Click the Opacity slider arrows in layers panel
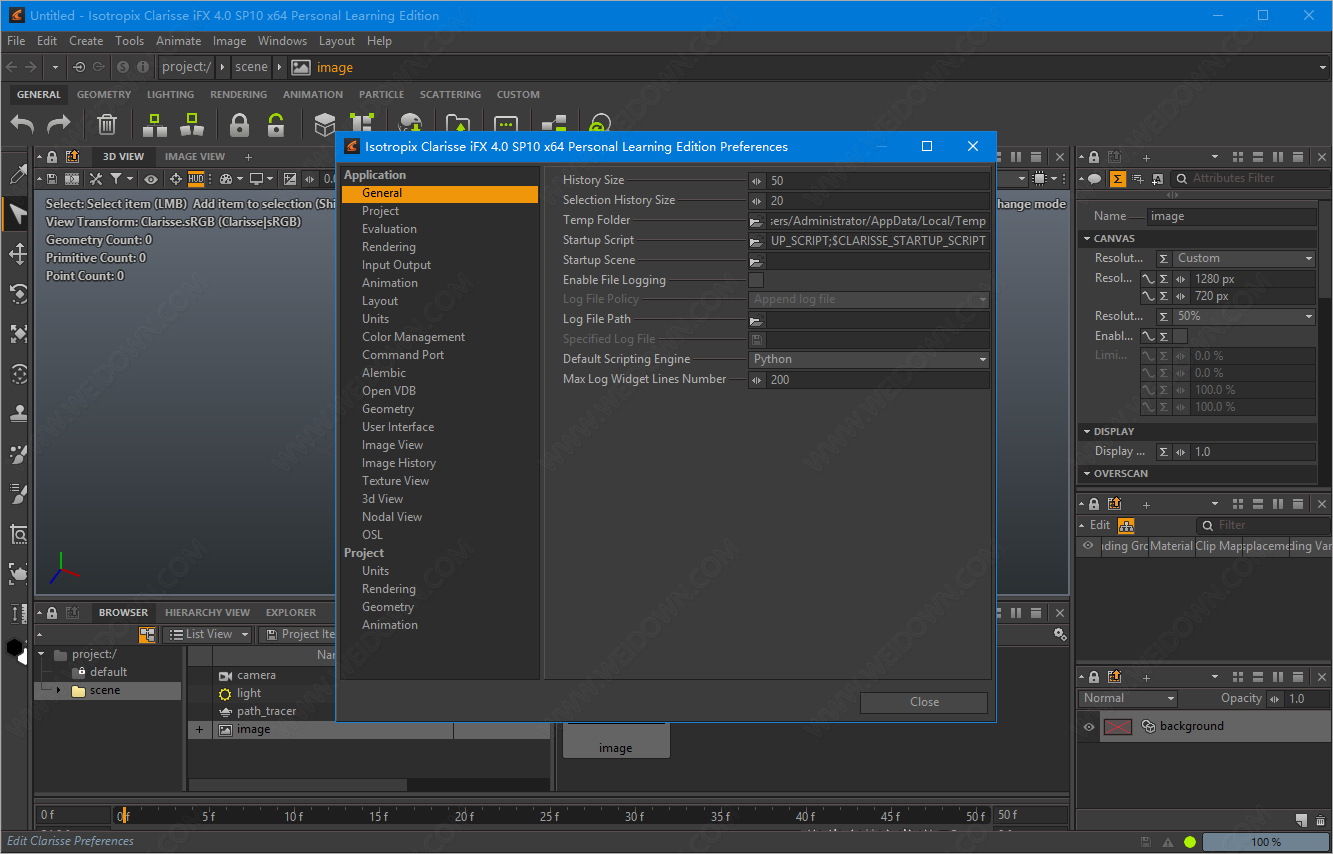This screenshot has width=1333, height=854. pyautogui.click(x=1276, y=699)
